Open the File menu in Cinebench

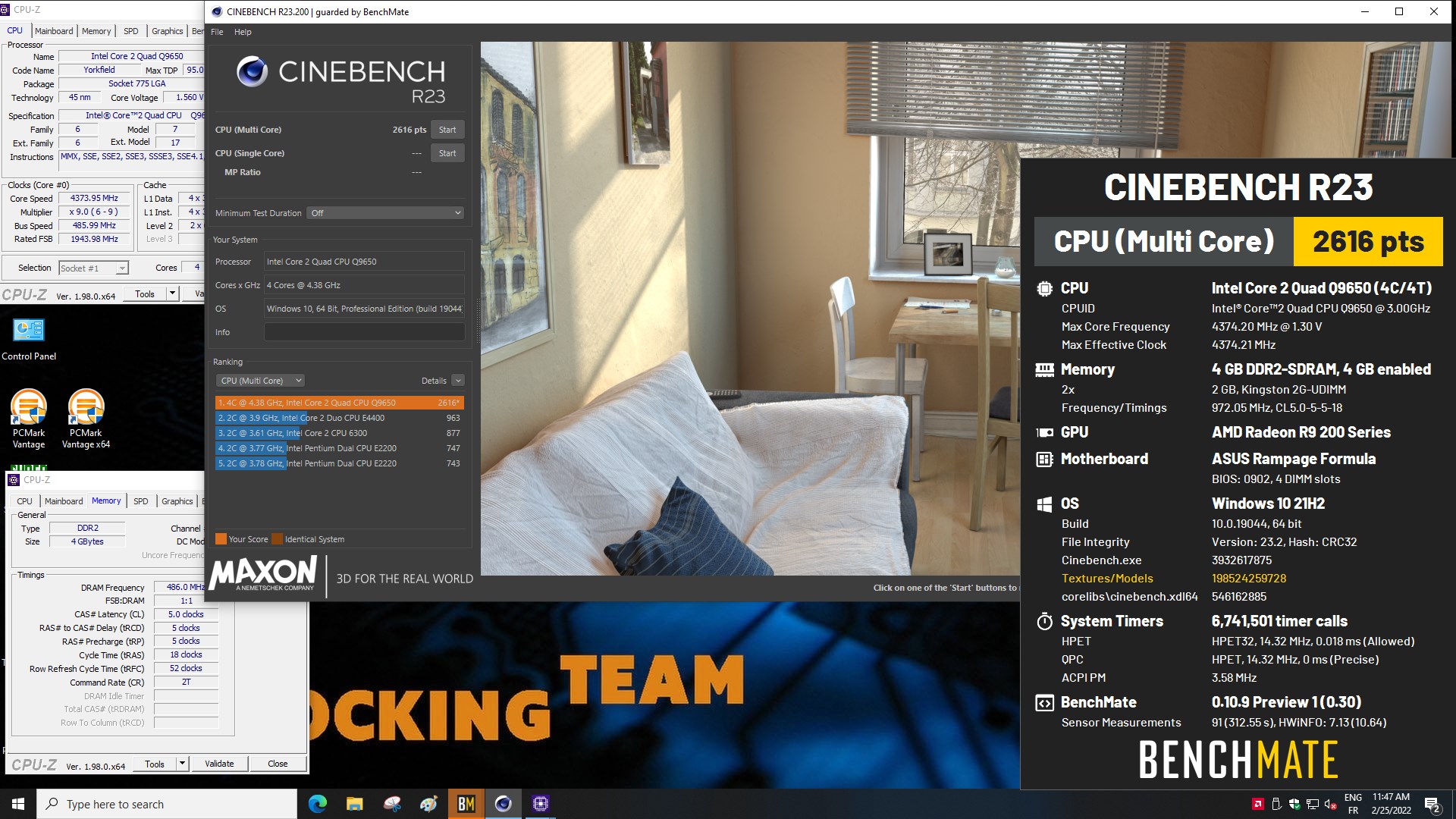217,32
